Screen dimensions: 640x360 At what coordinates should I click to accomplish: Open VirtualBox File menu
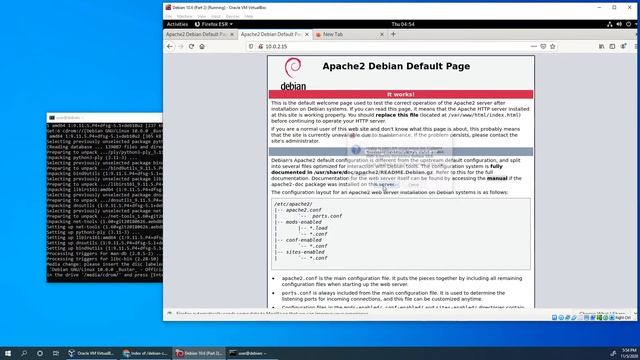(x=169, y=16)
